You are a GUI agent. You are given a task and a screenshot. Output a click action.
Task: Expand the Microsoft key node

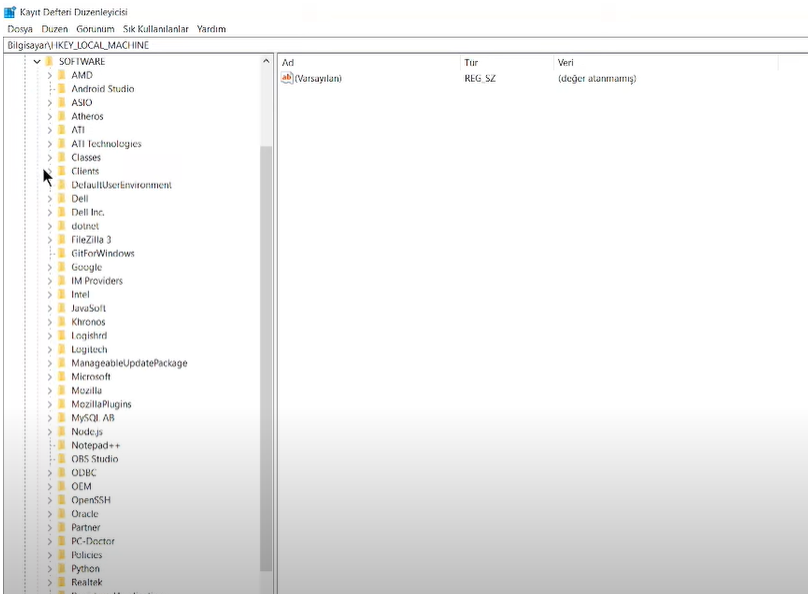pos(49,377)
